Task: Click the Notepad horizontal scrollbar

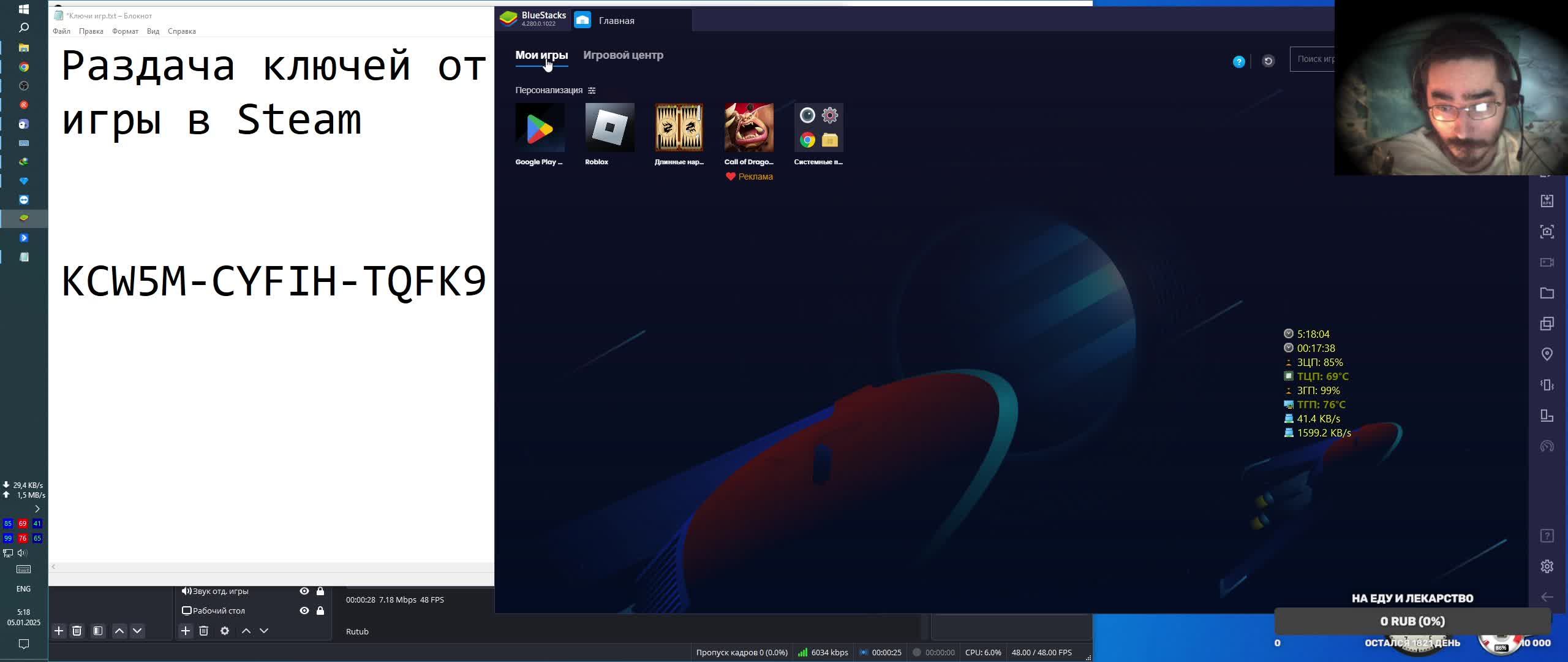Action: pos(269,567)
